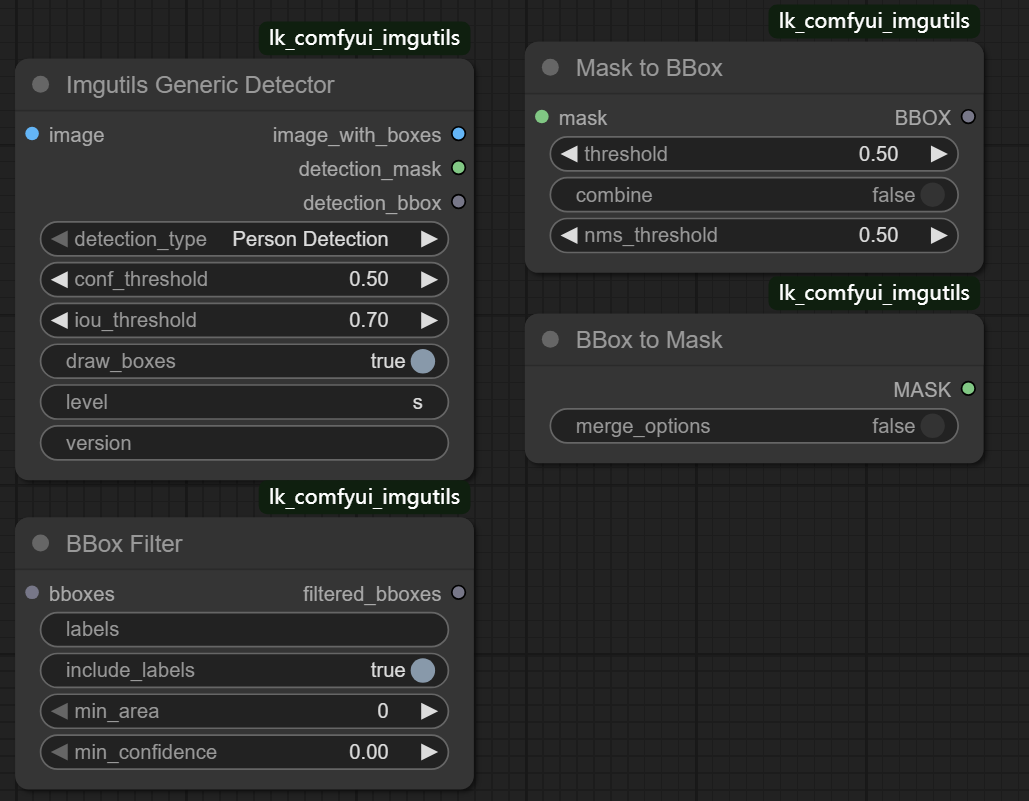This screenshot has width=1029, height=801.
Task: Decrease iou_threshold using the left arrow
Action: point(60,320)
